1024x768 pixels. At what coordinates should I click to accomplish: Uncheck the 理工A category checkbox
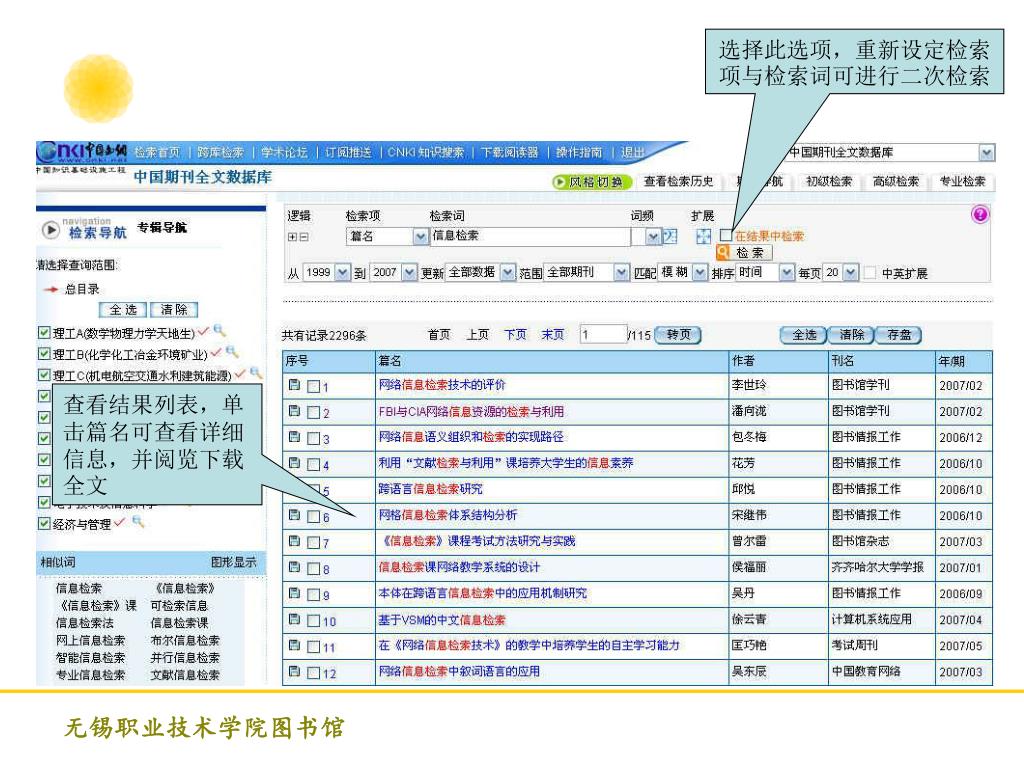44,333
